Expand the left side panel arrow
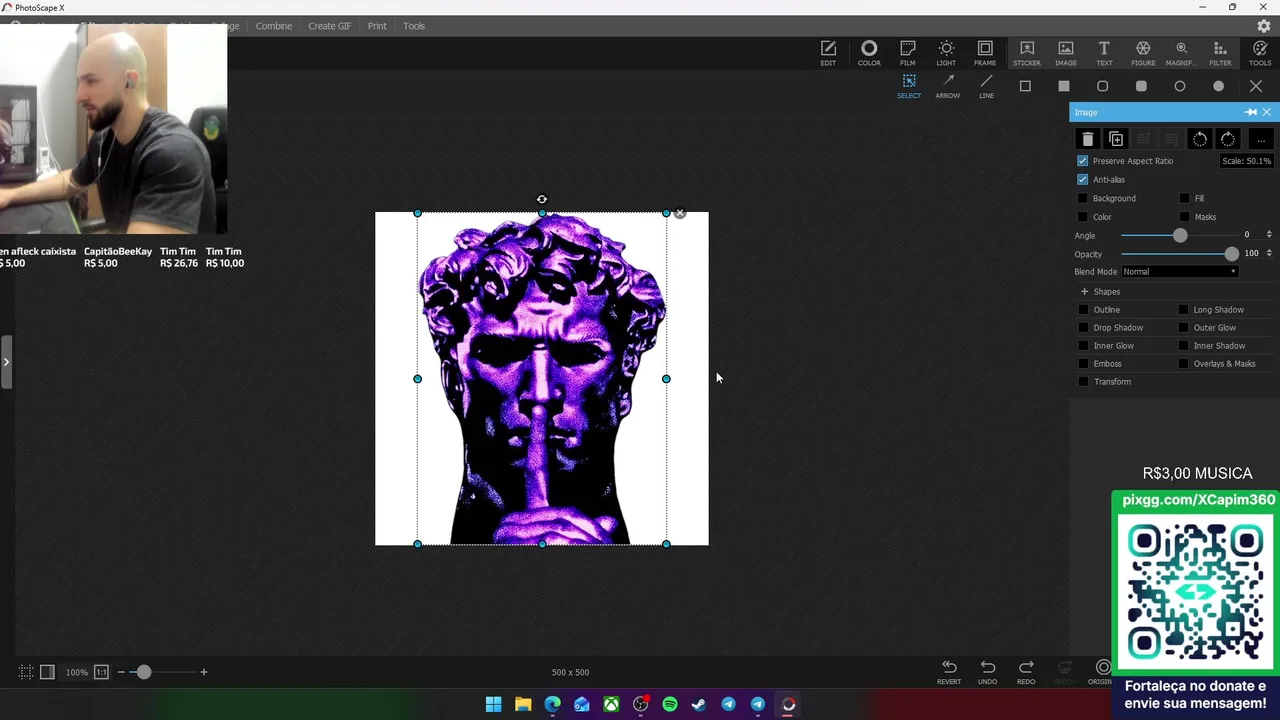Viewport: 1280px width, 720px height. coord(6,362)
